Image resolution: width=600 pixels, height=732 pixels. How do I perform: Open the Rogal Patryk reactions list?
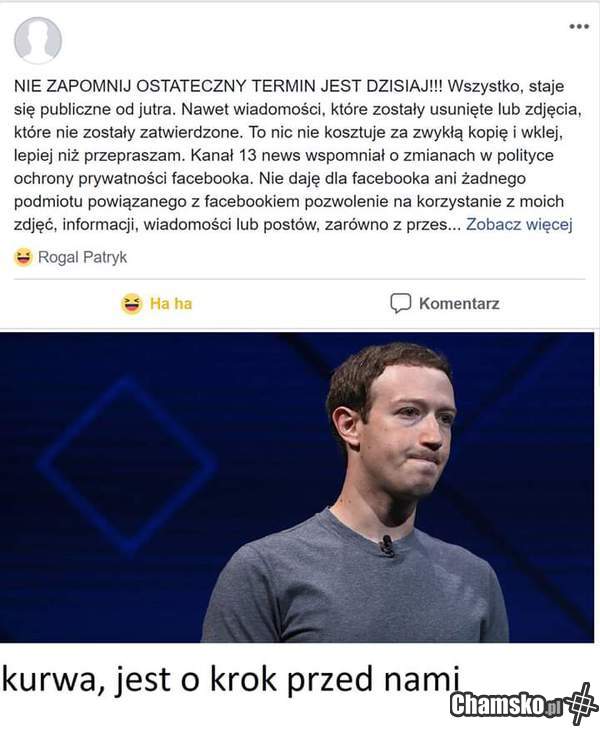point(82,257)
